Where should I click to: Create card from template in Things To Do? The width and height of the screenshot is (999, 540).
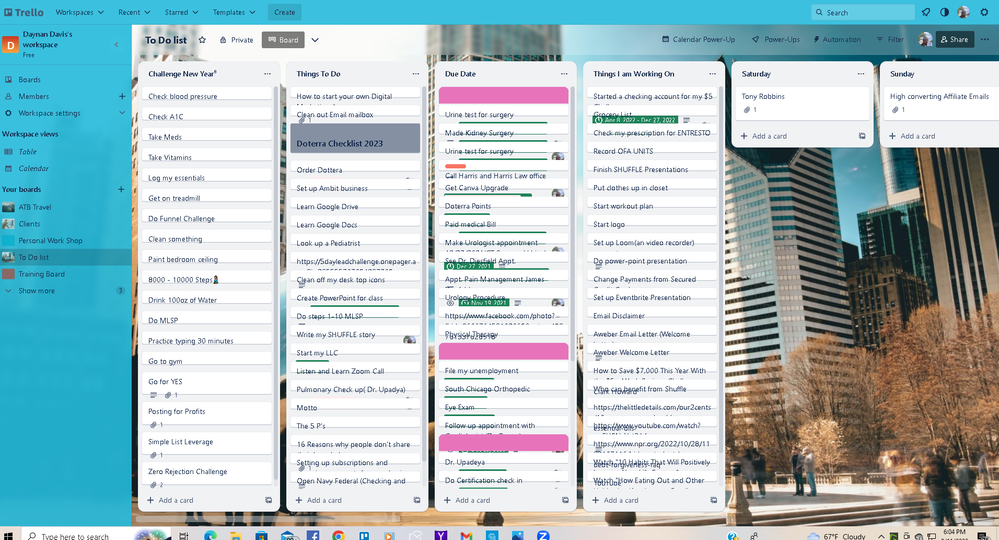click(417, 501)
